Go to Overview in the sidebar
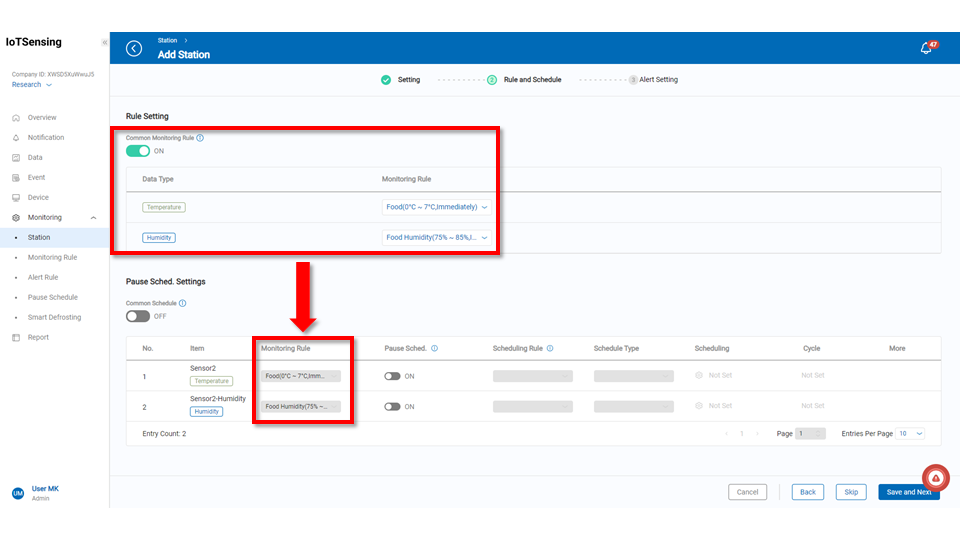This screenshot has width=960, height=540. [x=42, y=118]
